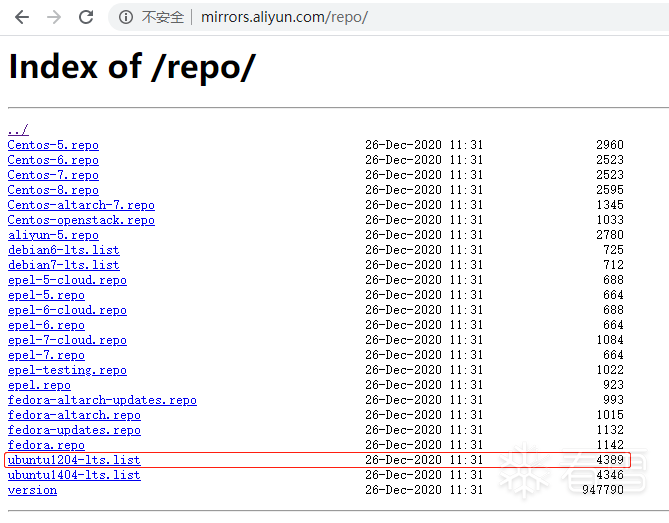Click the size 1015 for fedora-altarch.repo
The height and width of the screenshot is (523, 669).
tap(610, 415)
